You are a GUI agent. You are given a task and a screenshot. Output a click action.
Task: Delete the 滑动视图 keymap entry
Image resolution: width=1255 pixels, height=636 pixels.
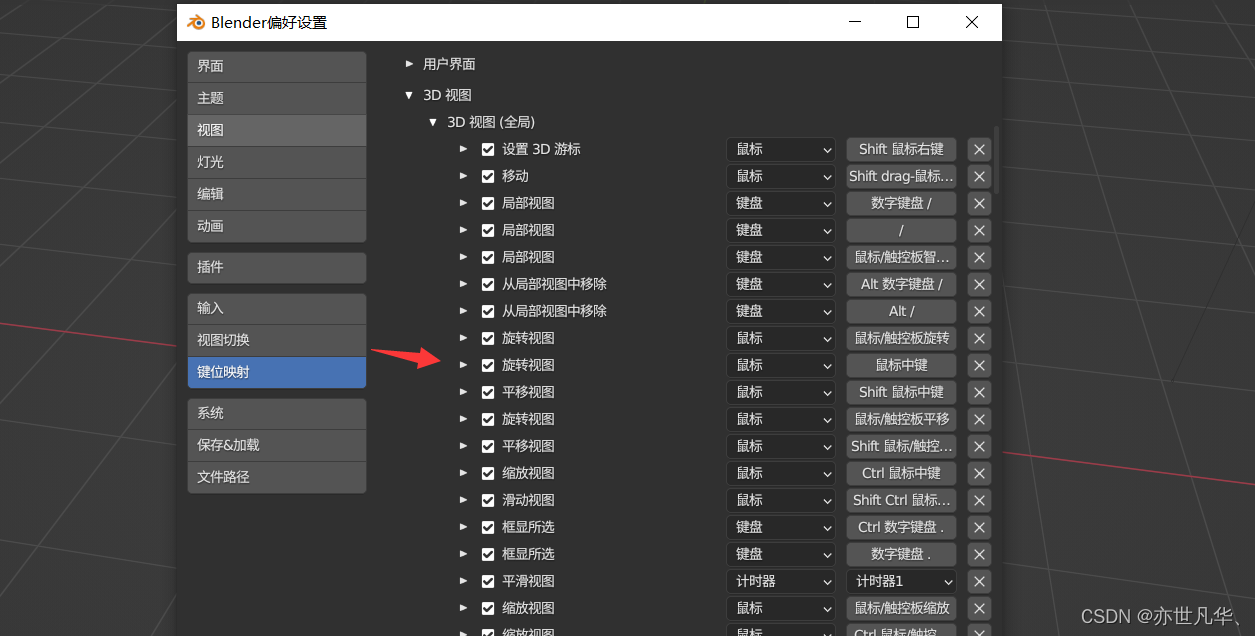pyautogui.click(x=979, y=500)
